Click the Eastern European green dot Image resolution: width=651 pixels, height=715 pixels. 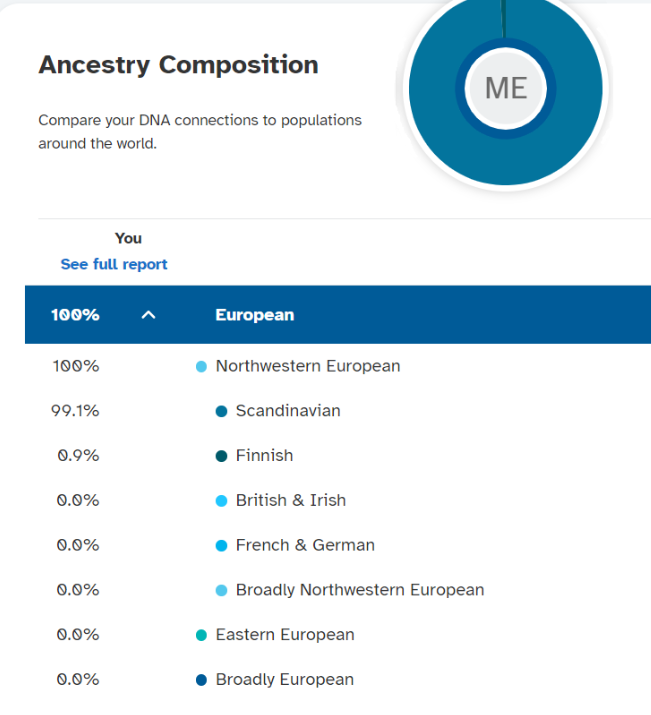201,635
